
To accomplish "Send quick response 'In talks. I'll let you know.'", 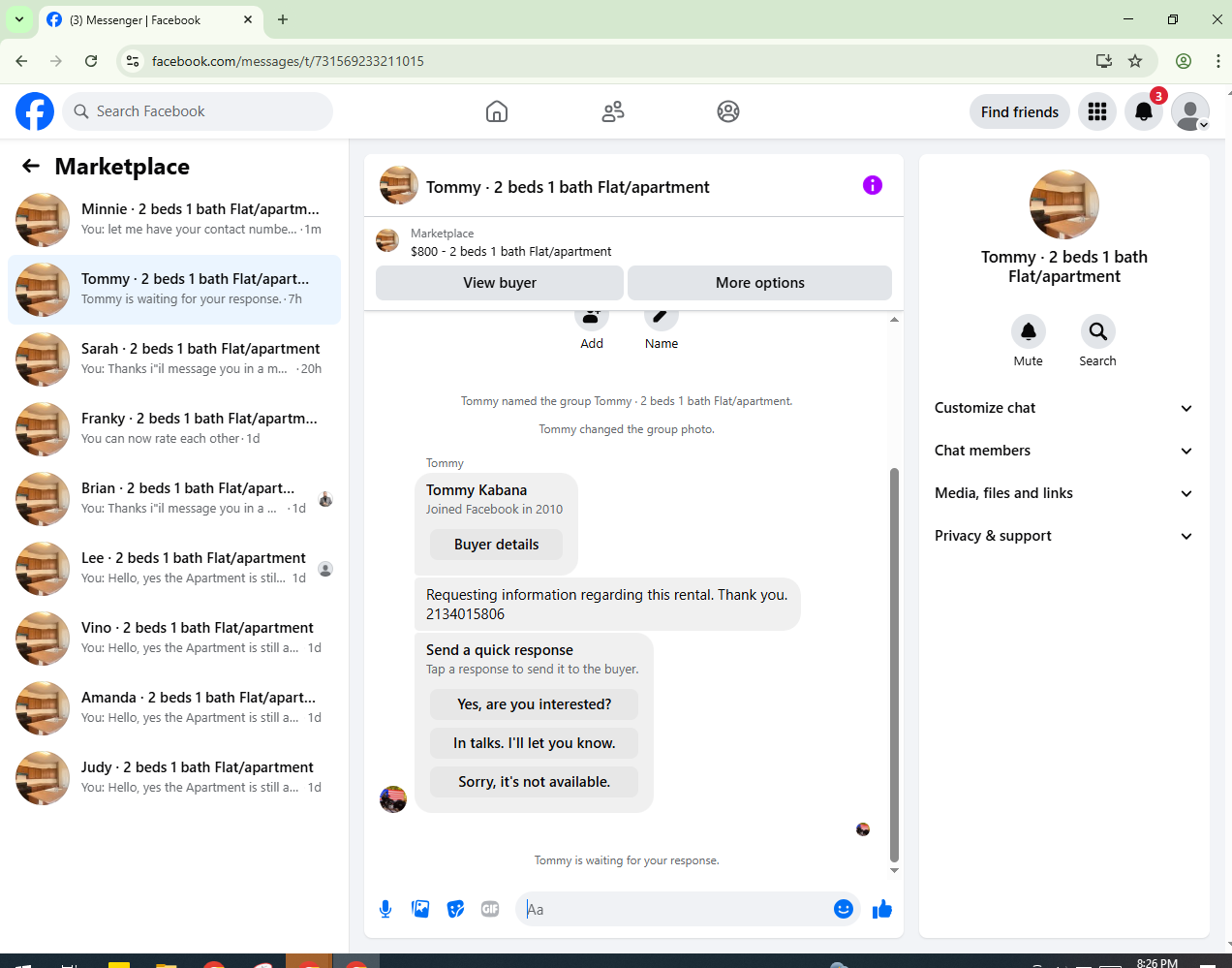I will coord(535,743).
